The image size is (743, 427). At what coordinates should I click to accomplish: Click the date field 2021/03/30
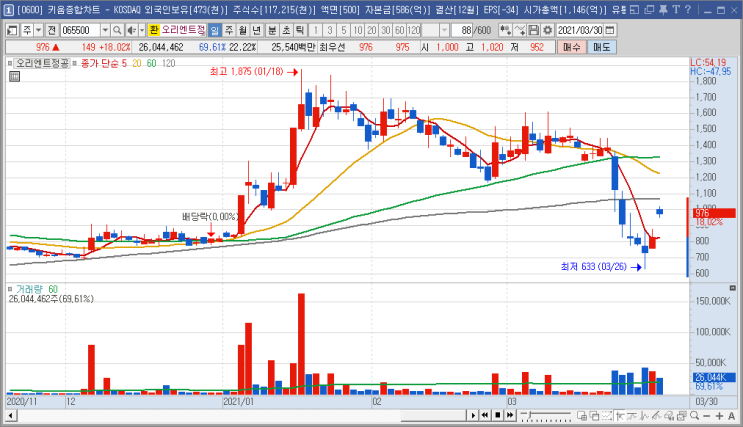point(580,30)
